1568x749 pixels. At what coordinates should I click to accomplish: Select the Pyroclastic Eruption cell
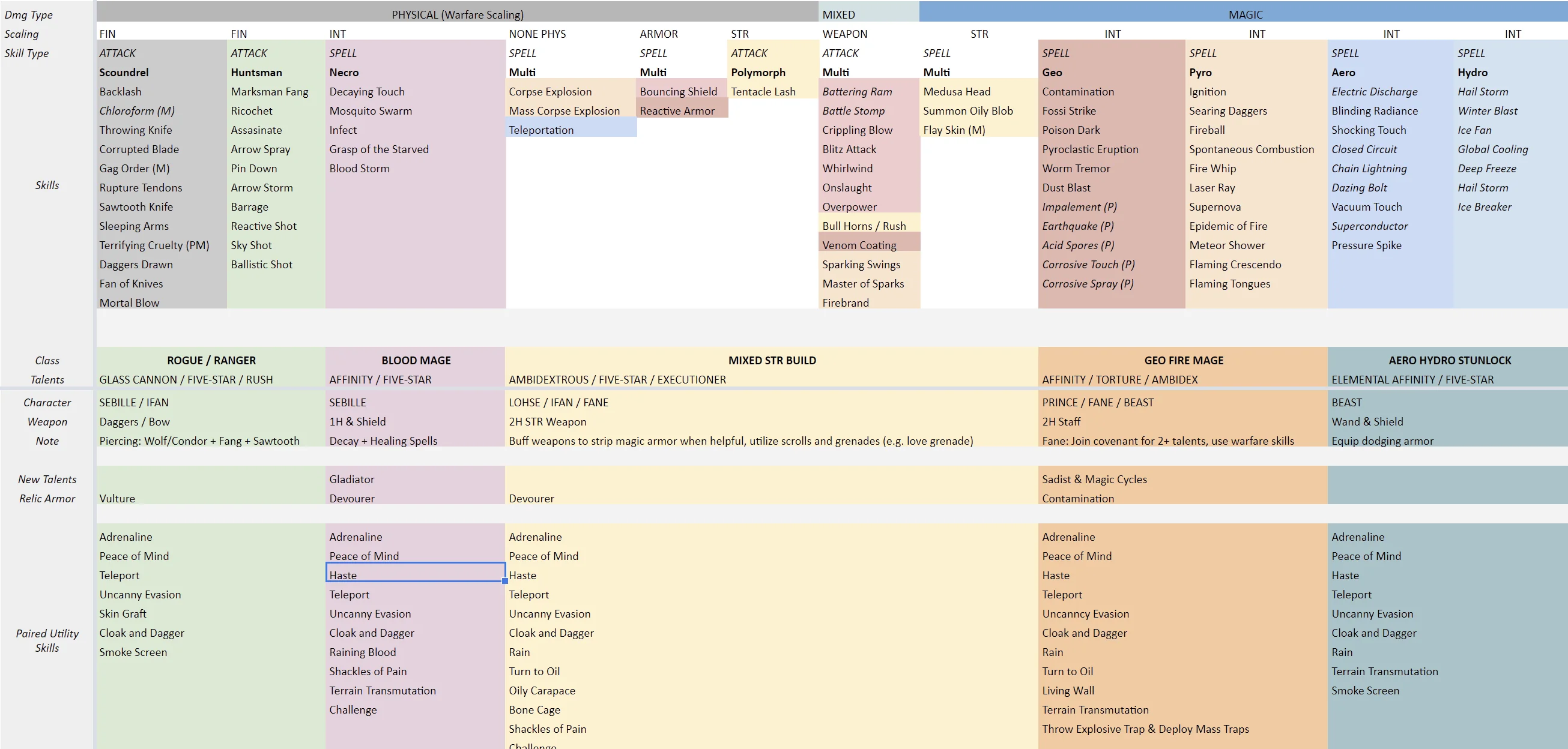(1112, 149)
